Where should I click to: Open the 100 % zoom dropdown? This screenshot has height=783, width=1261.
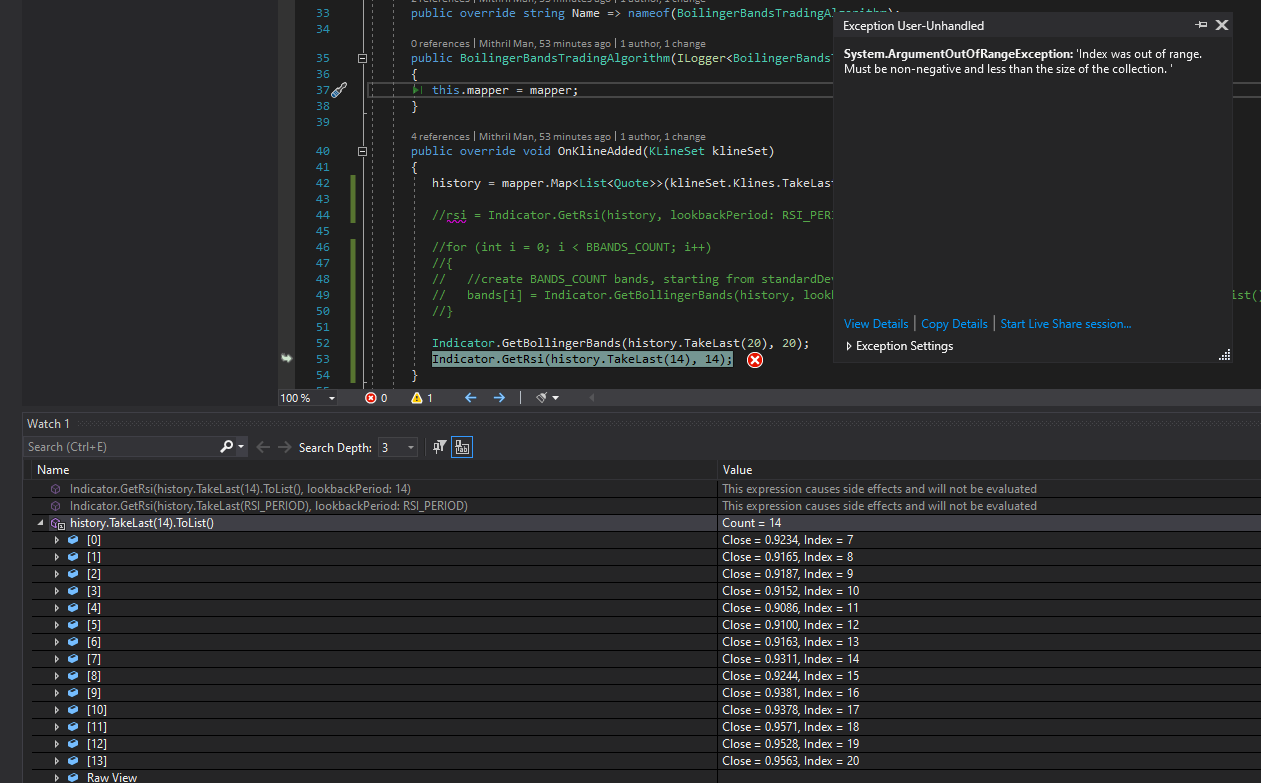332,398
